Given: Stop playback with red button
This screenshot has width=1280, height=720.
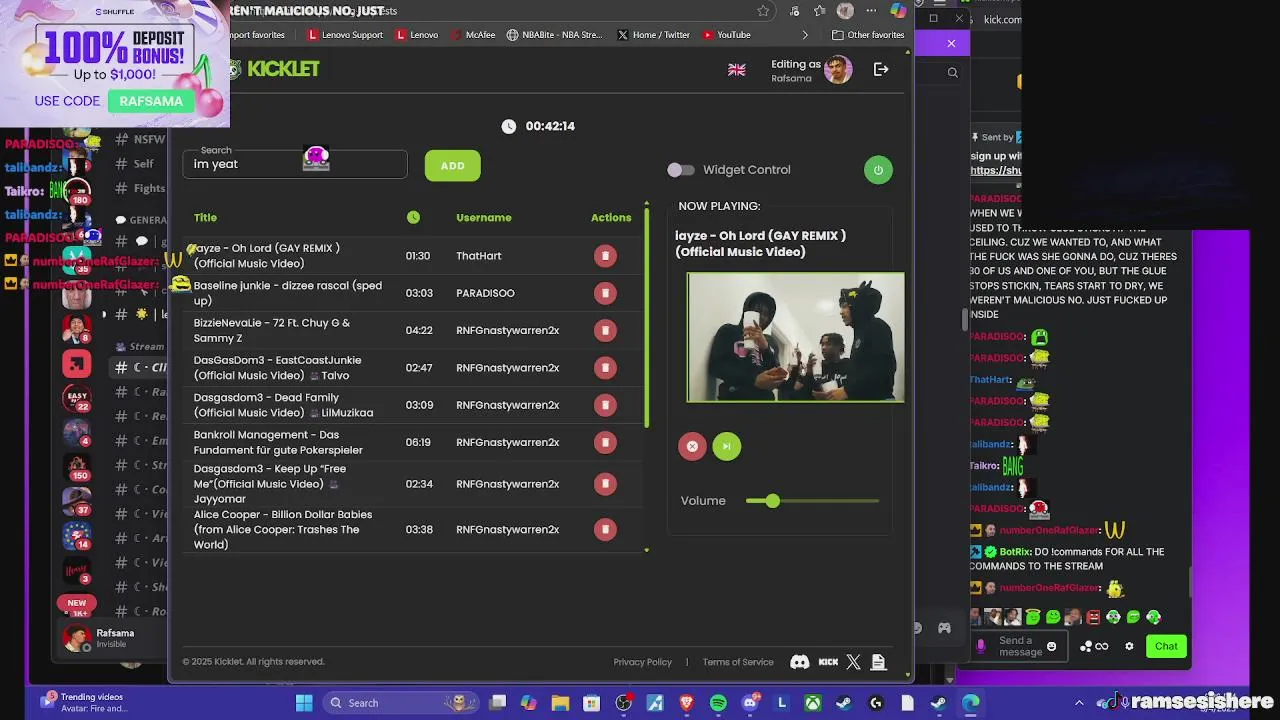Looking at the screenshot, I should (692, 446).
